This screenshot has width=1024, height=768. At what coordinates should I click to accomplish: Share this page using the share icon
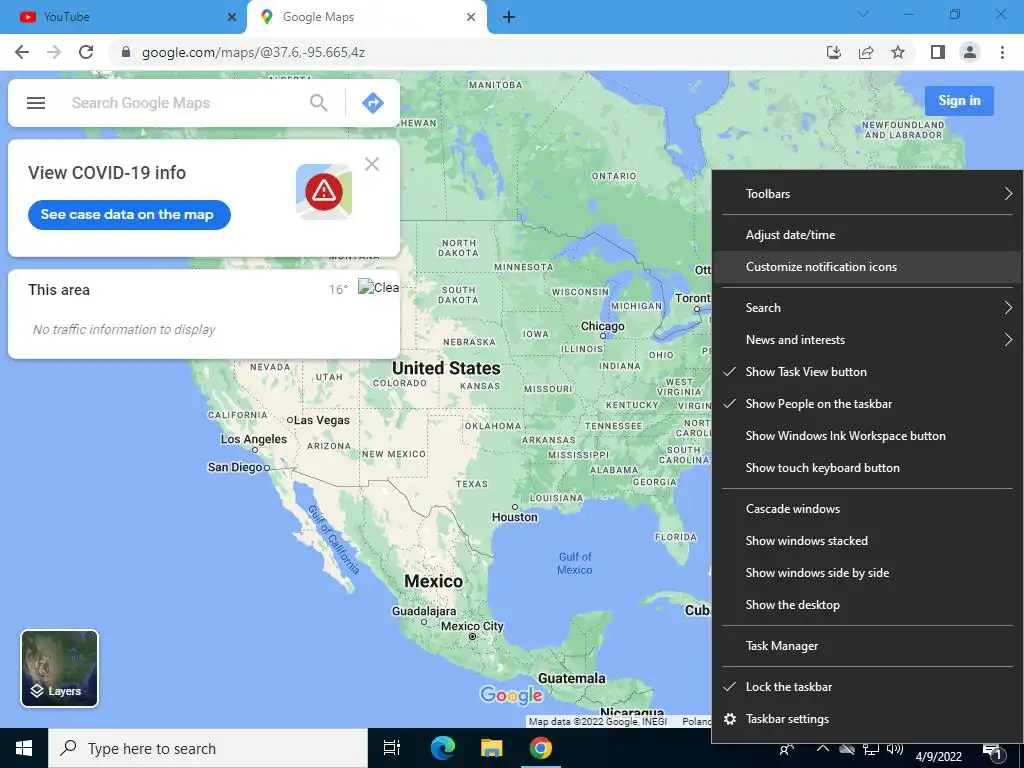(866, 52)
